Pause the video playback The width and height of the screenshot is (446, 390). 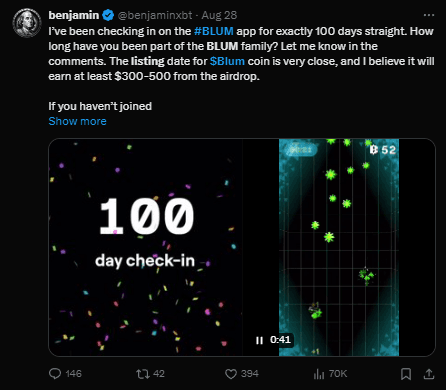click(x=259, y=340)
